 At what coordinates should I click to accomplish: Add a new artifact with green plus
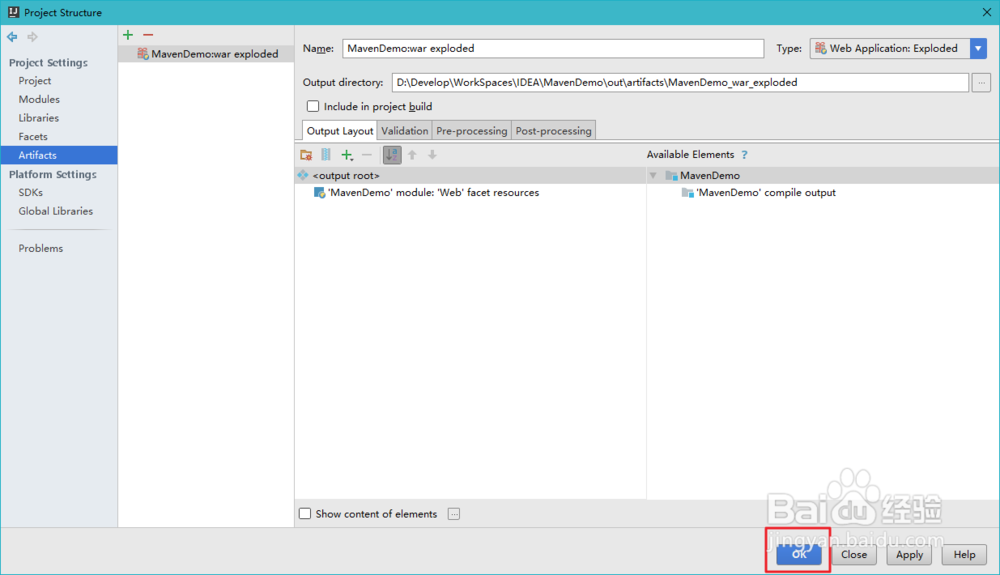[128, 35]
